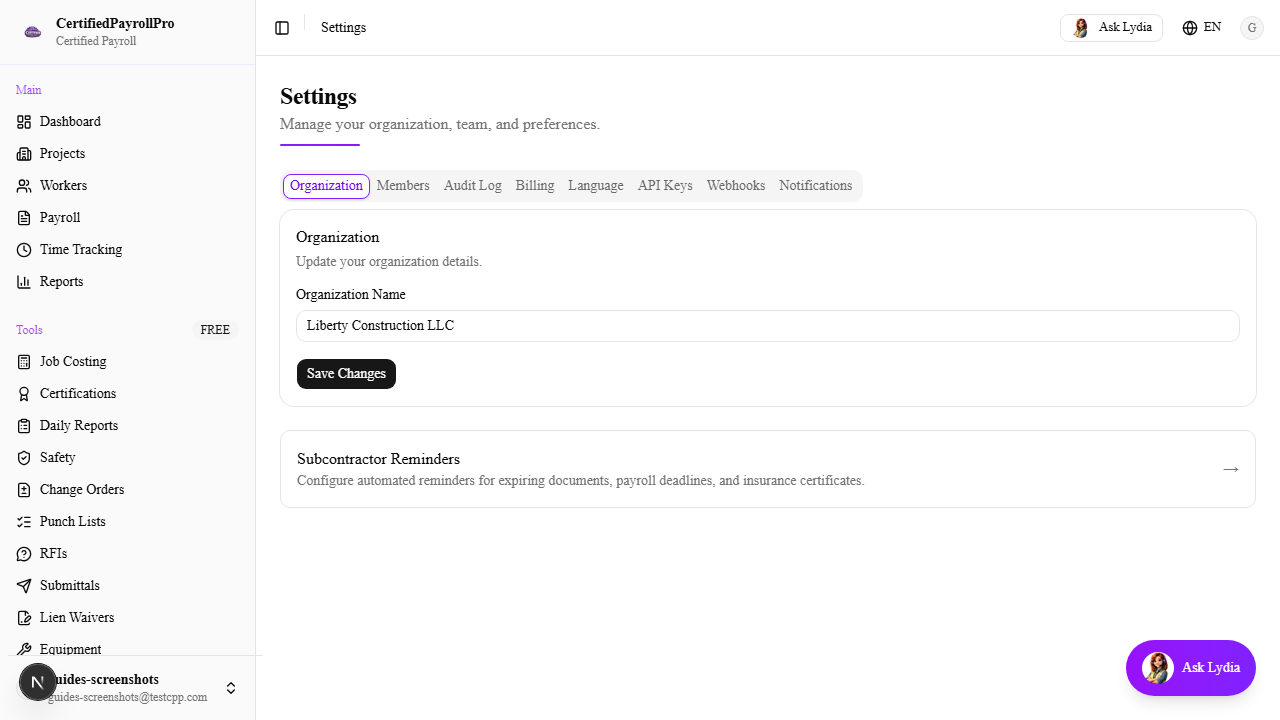Image resolution: width=1280 pixels, height=720 pixels.
Task: Open Time Tracking from the sidebar
Action: tap(81, 249)
